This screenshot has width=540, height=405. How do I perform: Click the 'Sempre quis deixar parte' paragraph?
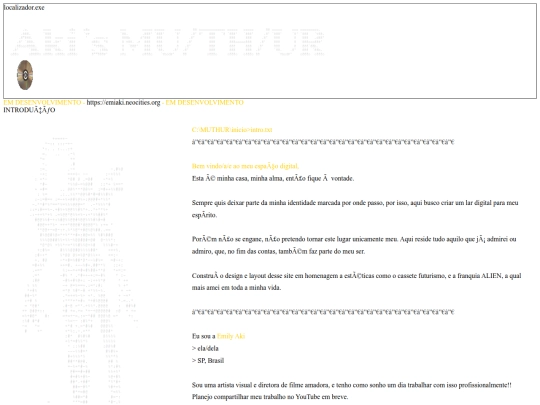[355, 209]
